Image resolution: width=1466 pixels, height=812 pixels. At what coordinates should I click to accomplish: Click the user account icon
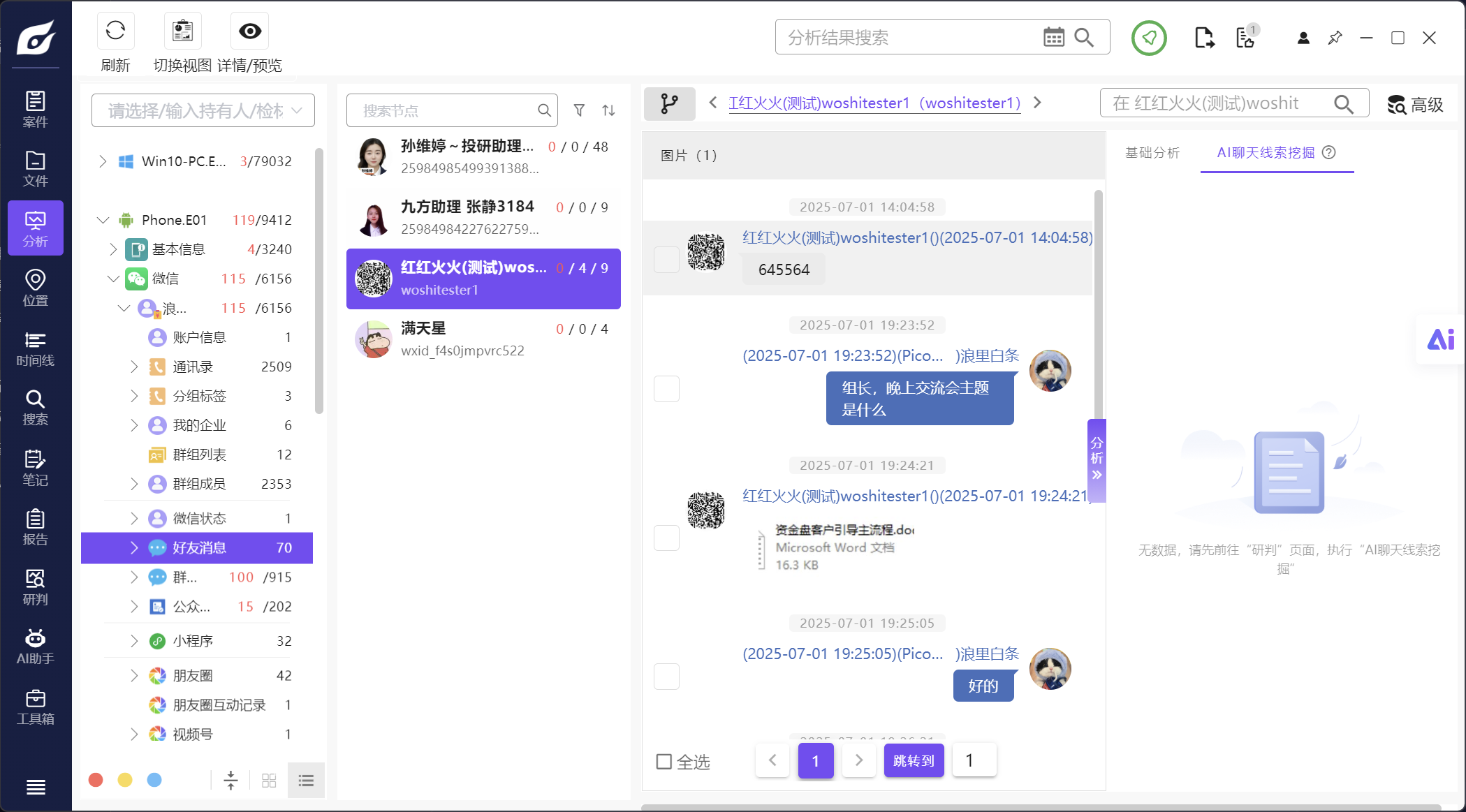[1303, 38]
